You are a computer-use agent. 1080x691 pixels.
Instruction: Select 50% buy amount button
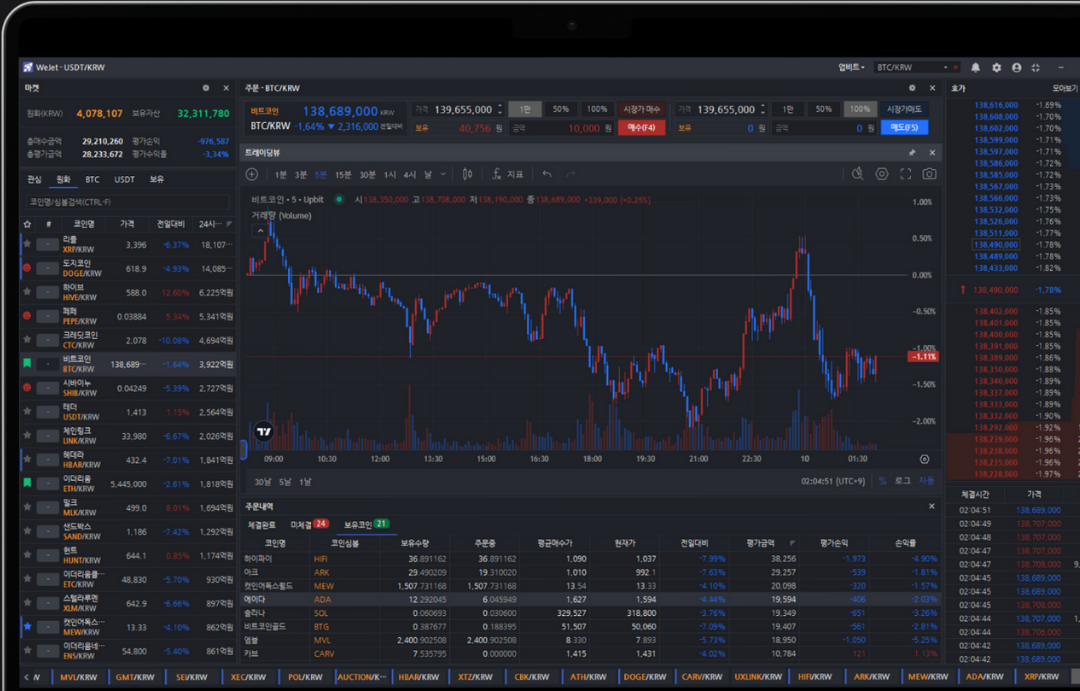point(561,110)
